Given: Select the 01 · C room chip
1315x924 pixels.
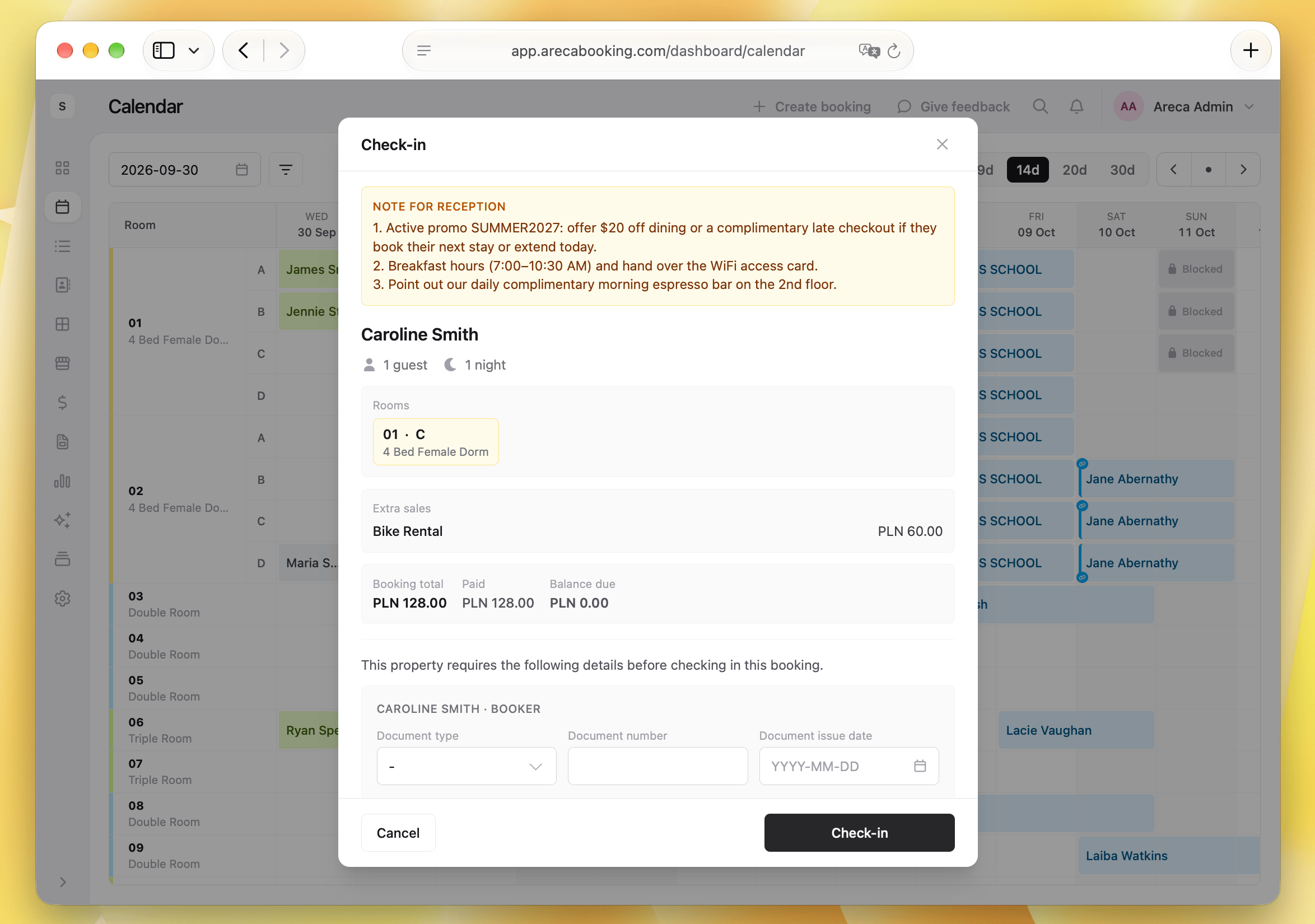Looking at the screenshot, I should coord(435,442).
